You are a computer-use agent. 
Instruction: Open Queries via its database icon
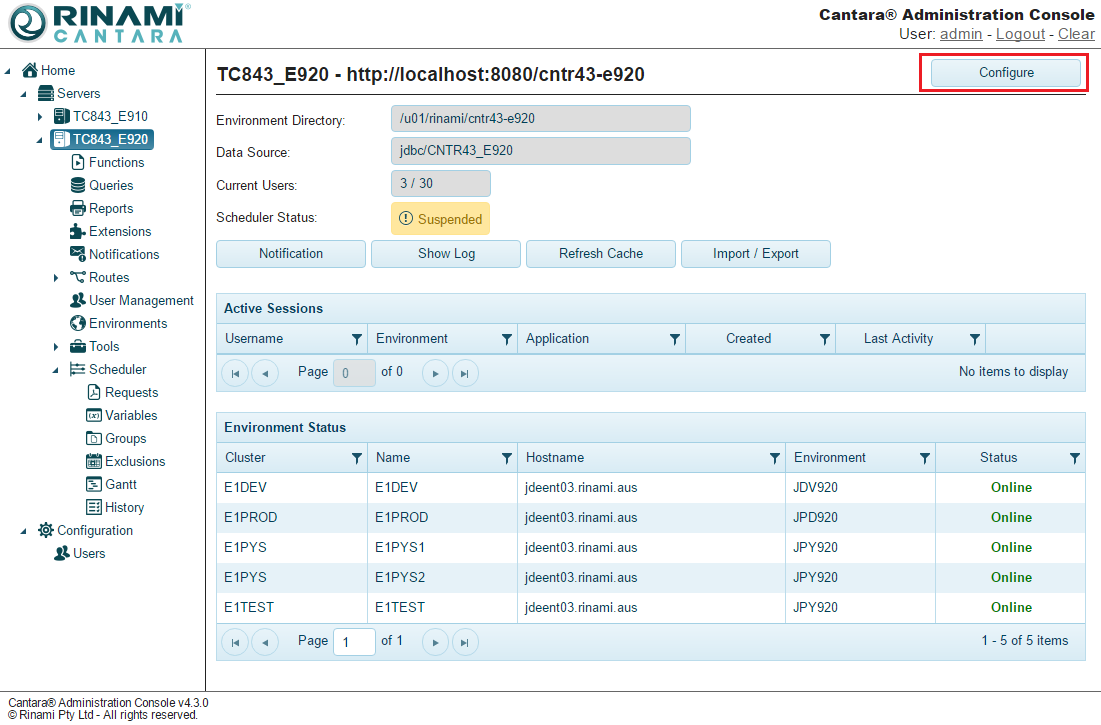[78, 185]
